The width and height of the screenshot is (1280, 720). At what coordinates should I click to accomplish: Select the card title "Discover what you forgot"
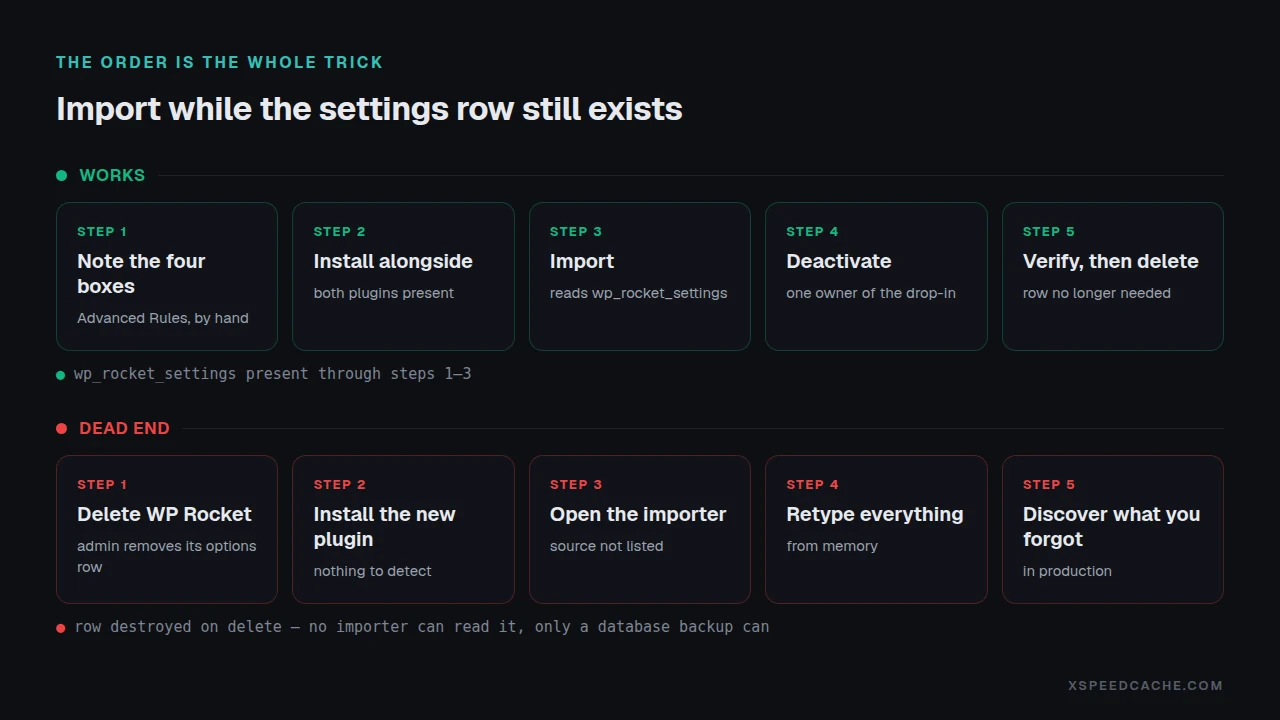click(1112, 526)
